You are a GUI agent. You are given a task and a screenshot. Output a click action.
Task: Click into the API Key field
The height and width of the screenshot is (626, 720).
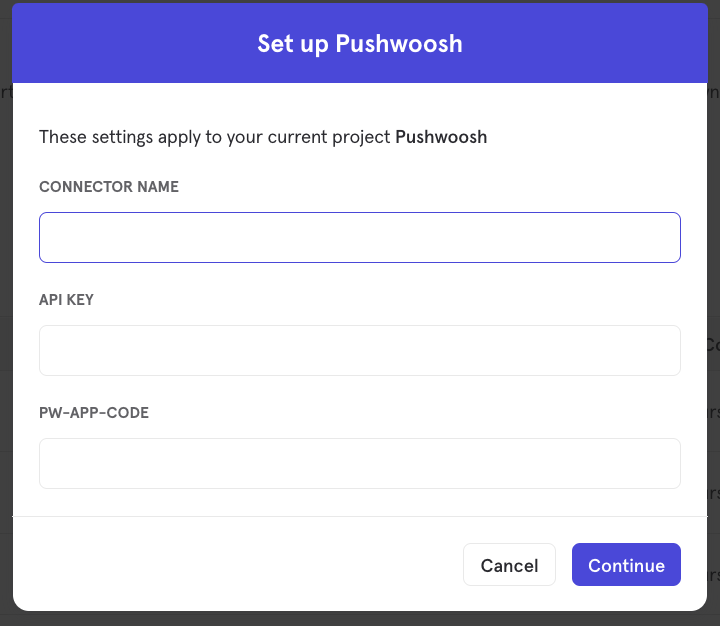(360, 350)
